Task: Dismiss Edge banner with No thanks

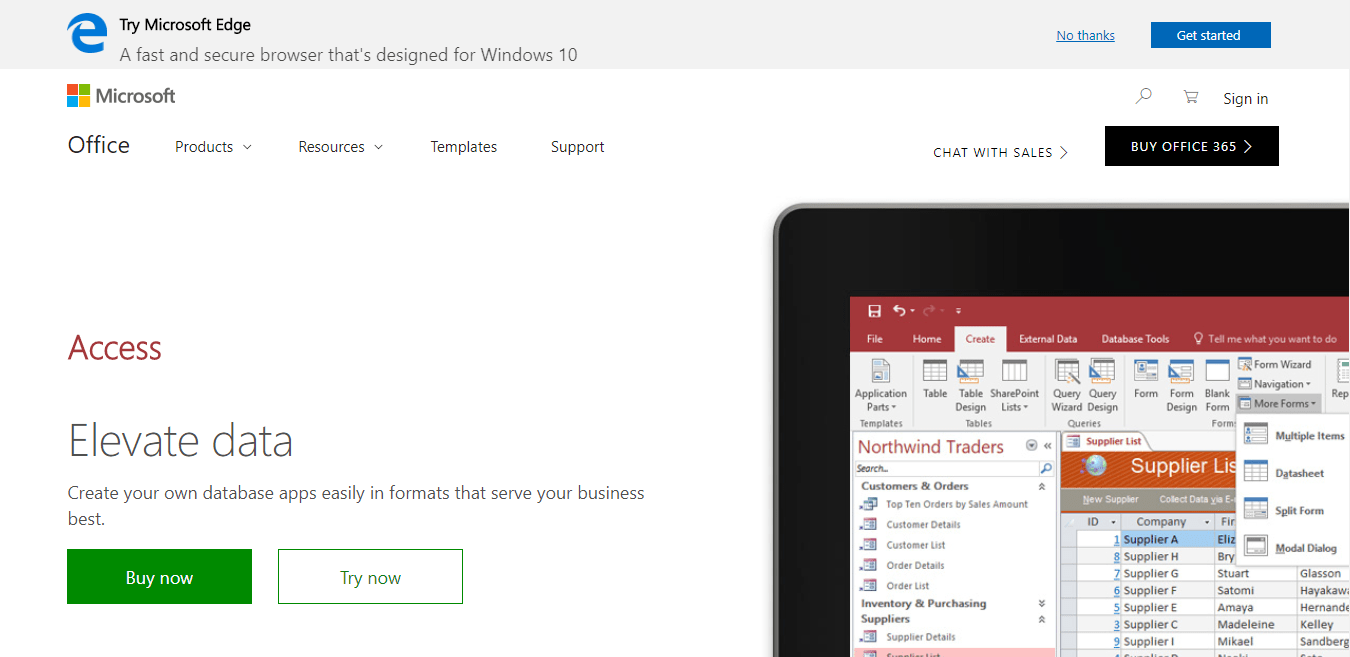Action: [1085, 36]
